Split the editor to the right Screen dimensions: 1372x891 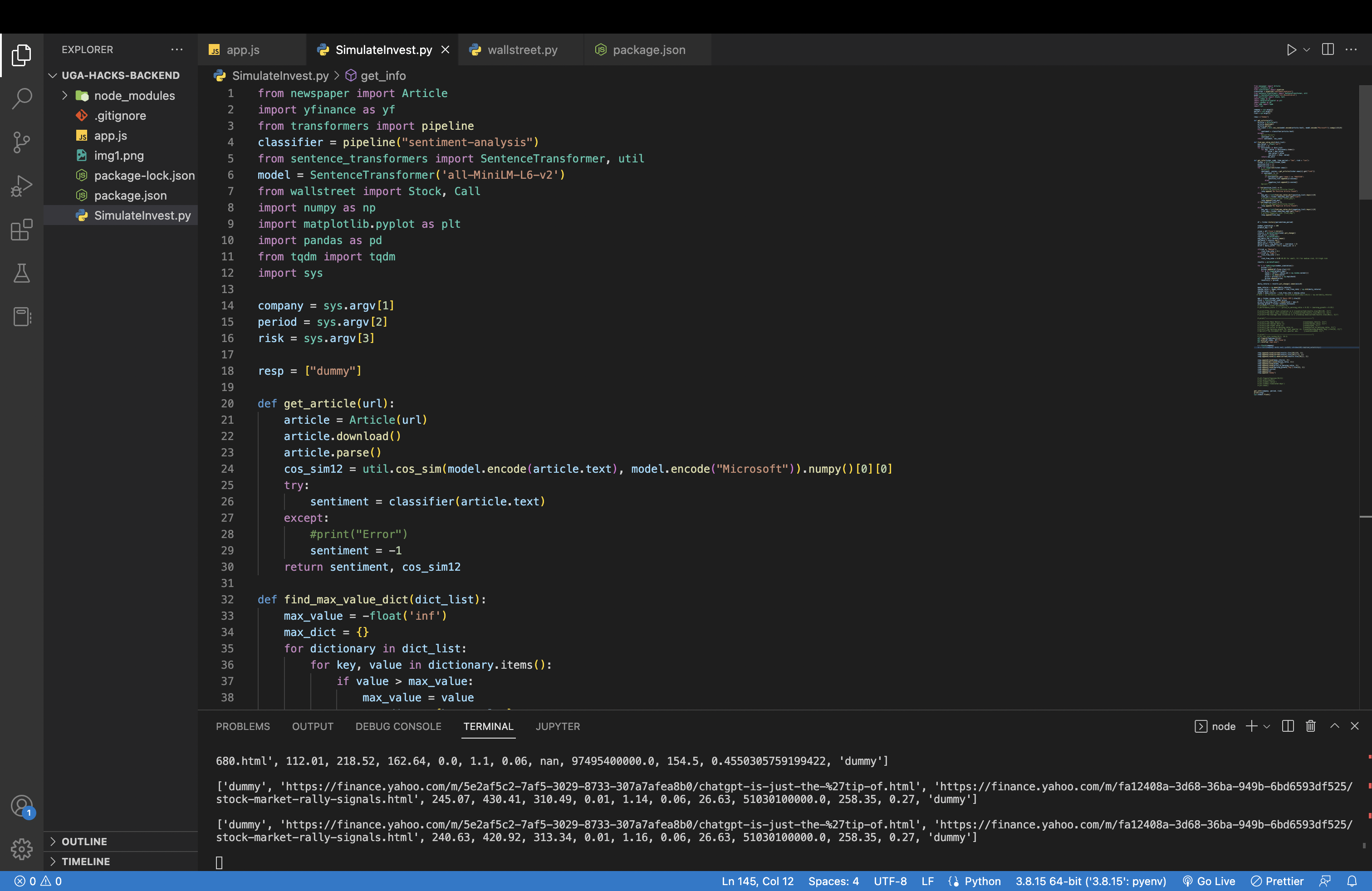click(1328, 49)
